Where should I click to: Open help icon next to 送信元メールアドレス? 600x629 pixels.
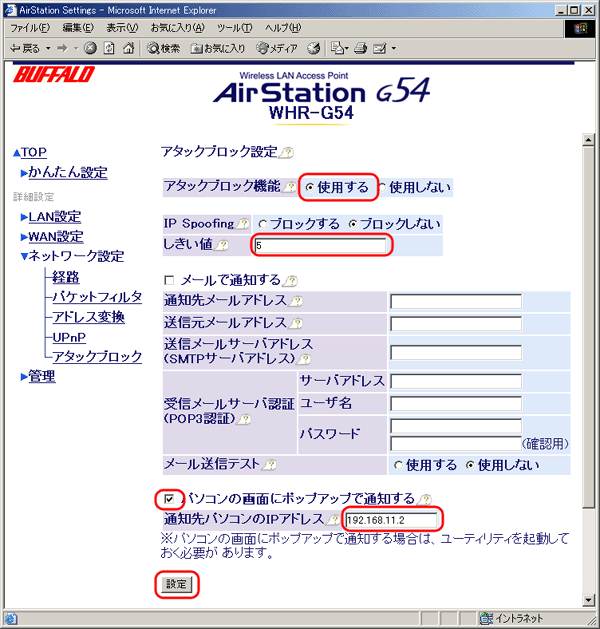[x=296, y=323]
